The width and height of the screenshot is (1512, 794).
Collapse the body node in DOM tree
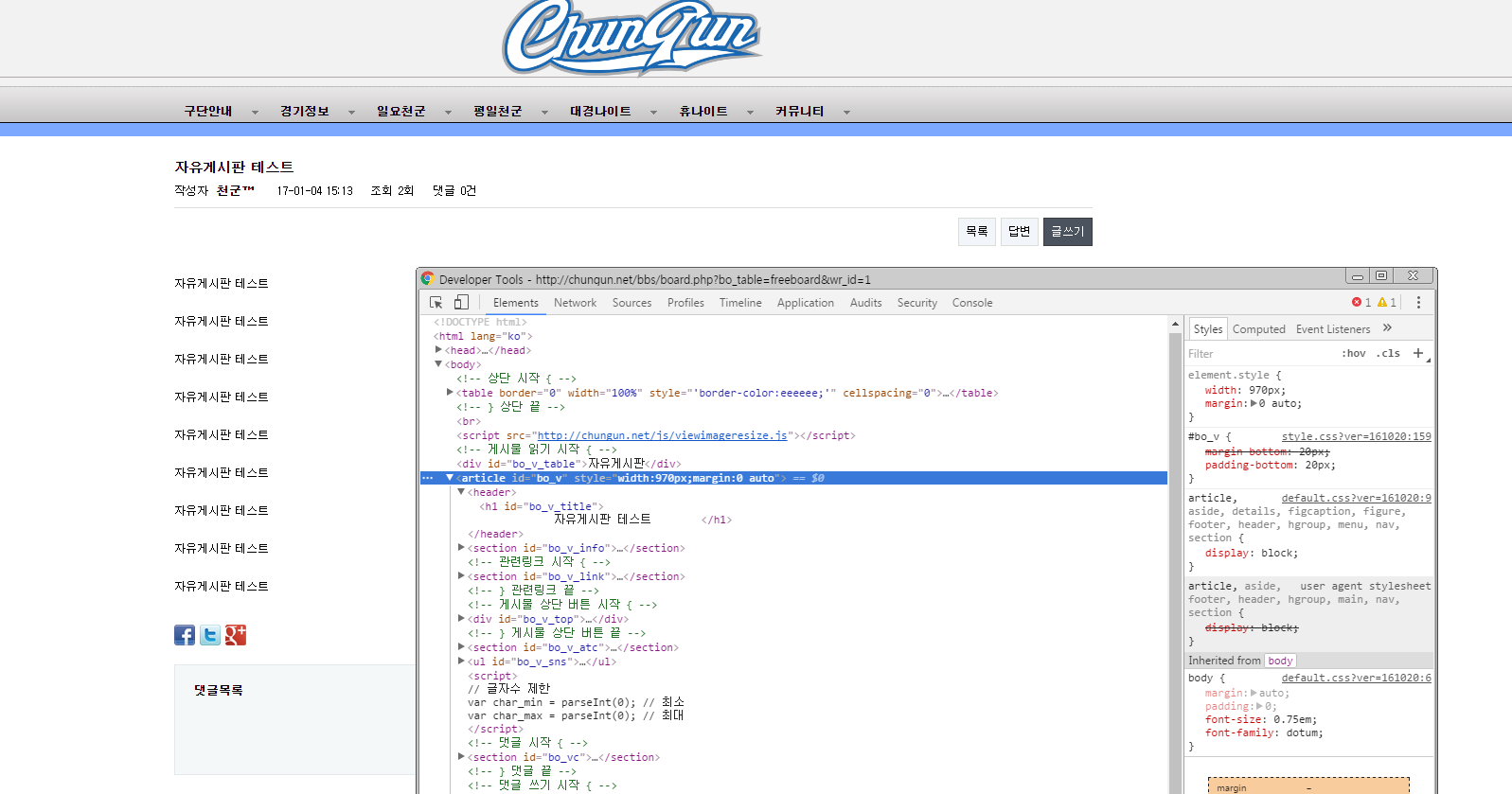point(438,364)
